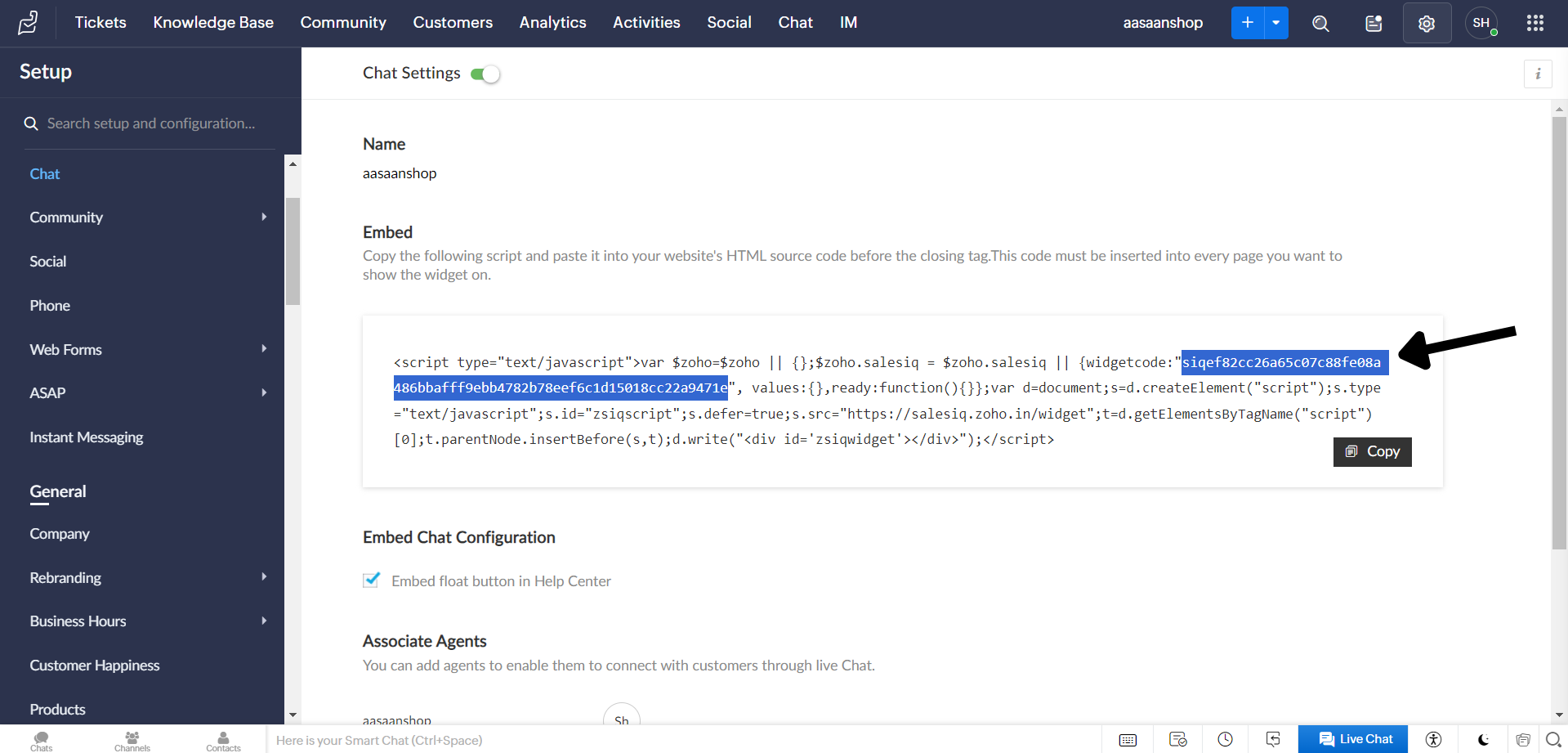Click the aasaanshop value under Name
This screenshot has width=1568, height=753.
pyautogui.click(x=400, y=173)
